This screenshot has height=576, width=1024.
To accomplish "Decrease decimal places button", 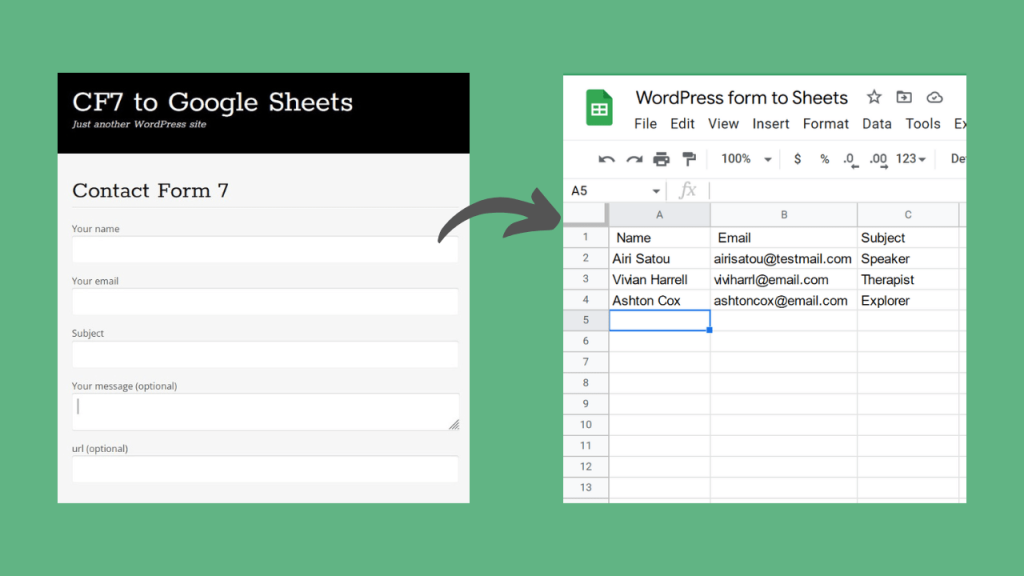I will tap(850, 159).
